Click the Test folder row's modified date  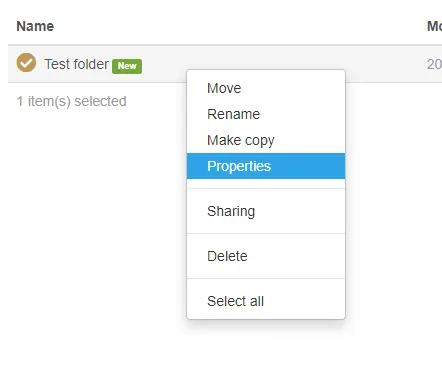pyautogui.click(x=434, y=64)
